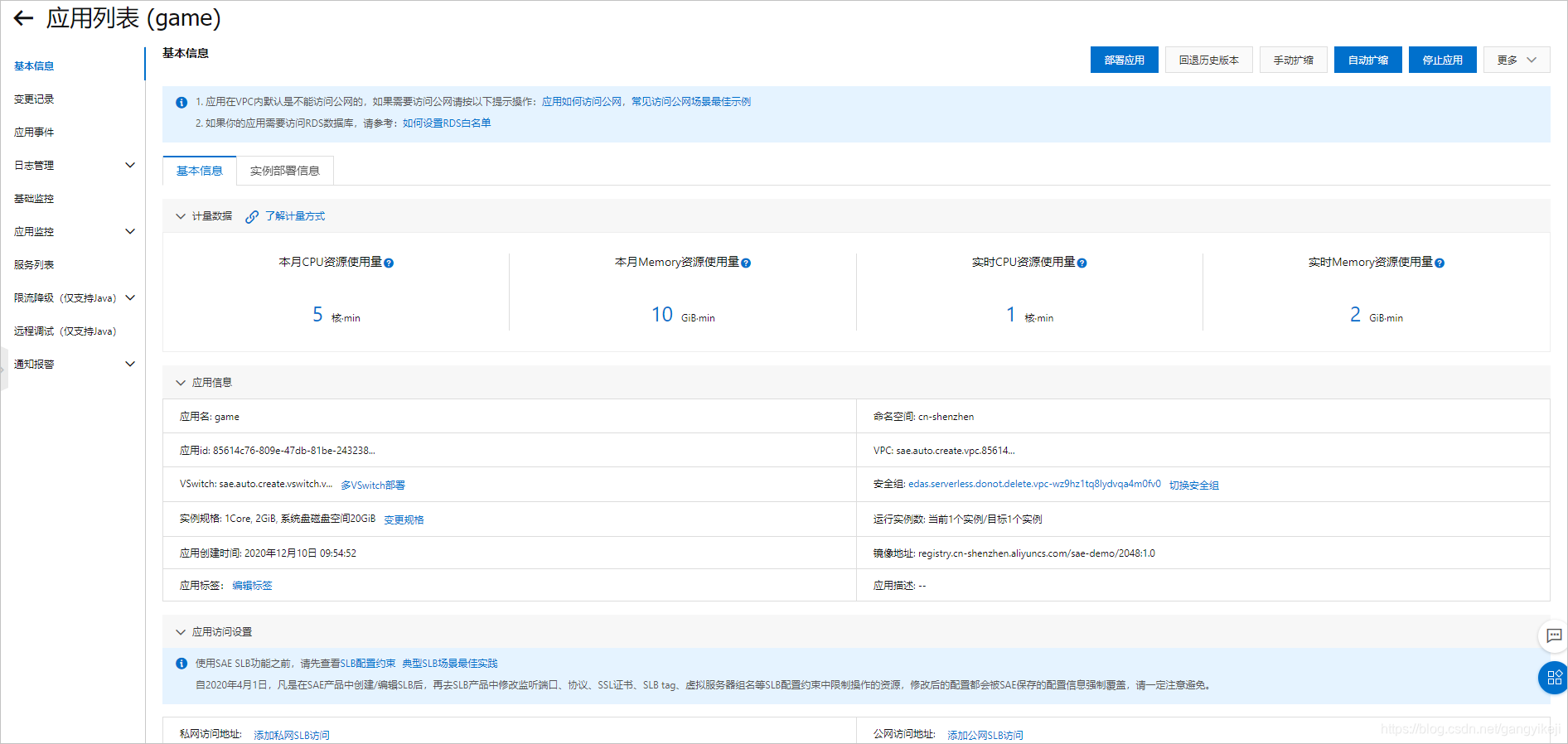Open the blue floating grid widget icon
The width and height of the screenshot is (1568, 744).
click(1554, 678)
